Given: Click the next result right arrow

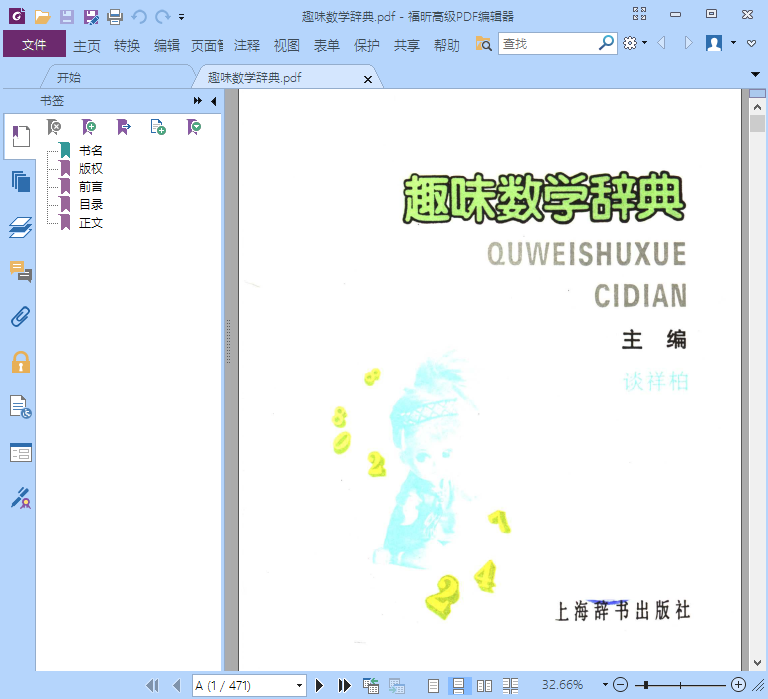Looking at the screenshot, I should click(x=688, y=43).
